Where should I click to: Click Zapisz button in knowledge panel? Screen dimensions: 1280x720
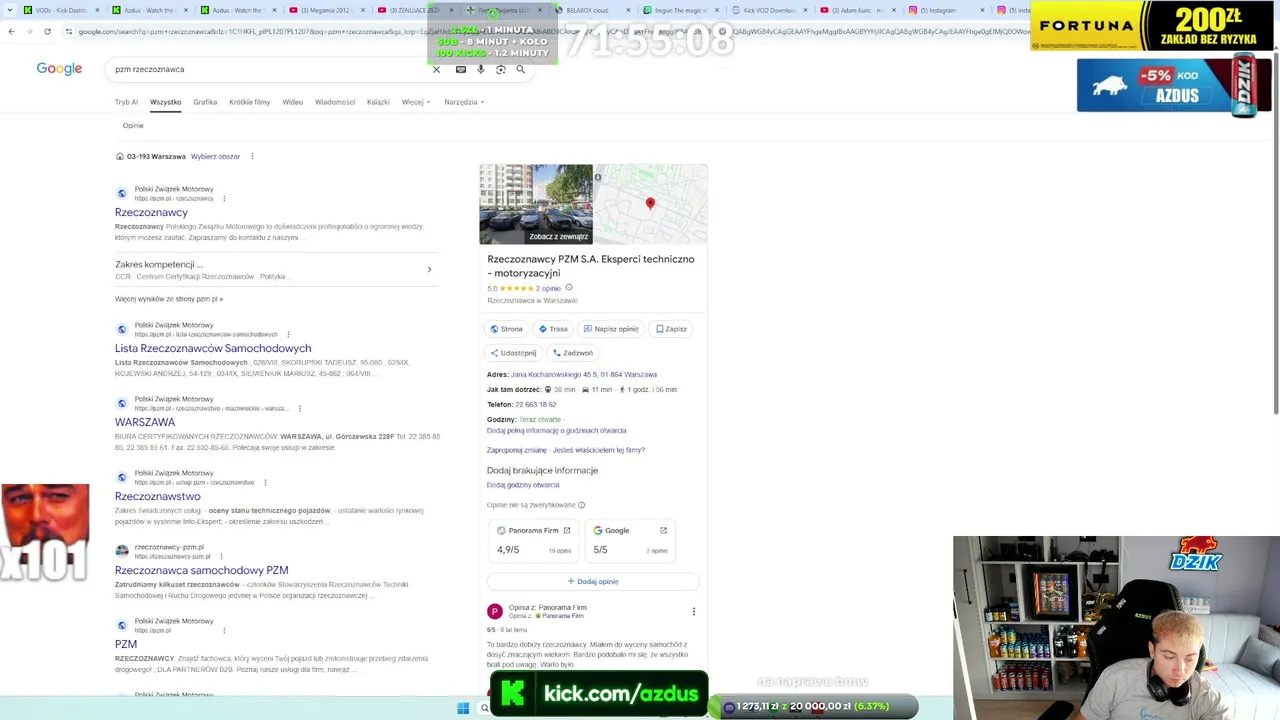(x=671, y=329)
